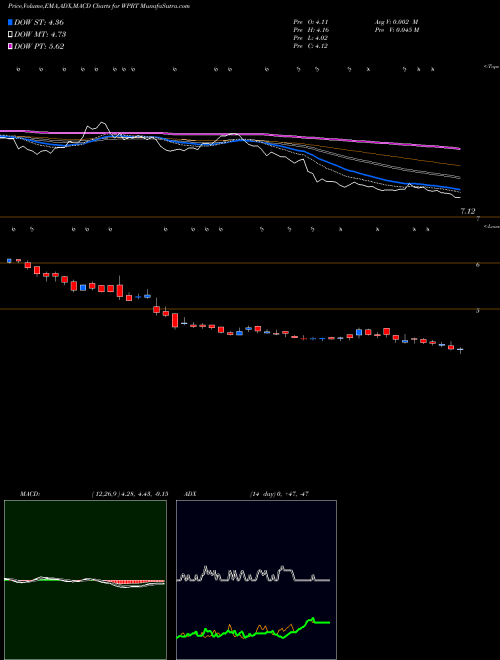
Task: Click the first blue candlestick near 6
Action: pyautogui.click(x=9, y=261)
